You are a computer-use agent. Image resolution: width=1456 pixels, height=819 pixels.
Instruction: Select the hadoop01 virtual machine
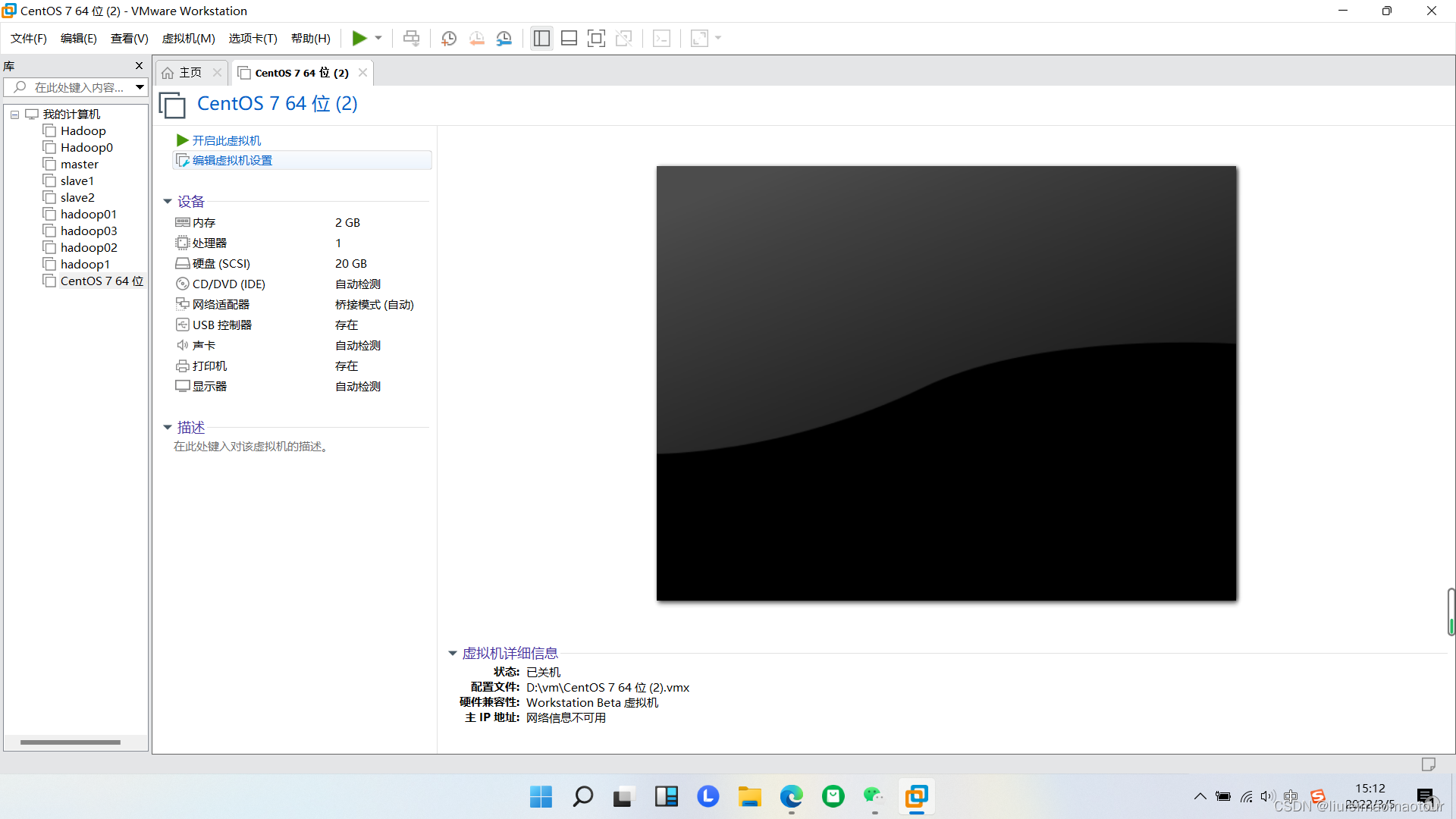pos(87,214)
